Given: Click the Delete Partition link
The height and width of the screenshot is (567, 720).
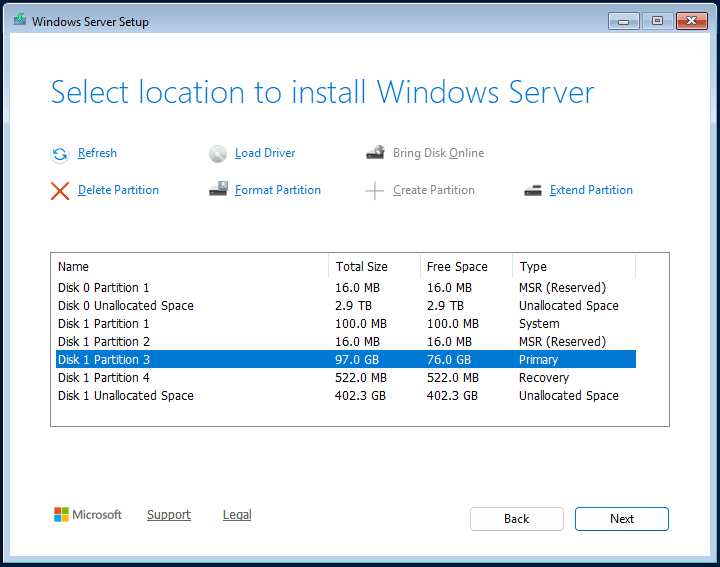Looking at the screenshot, I should click(118, 190).
